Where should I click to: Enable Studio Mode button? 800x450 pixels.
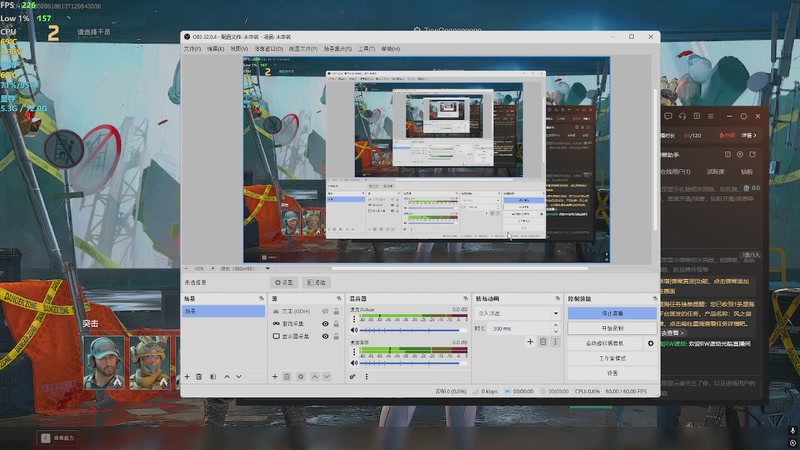[612, 358]
